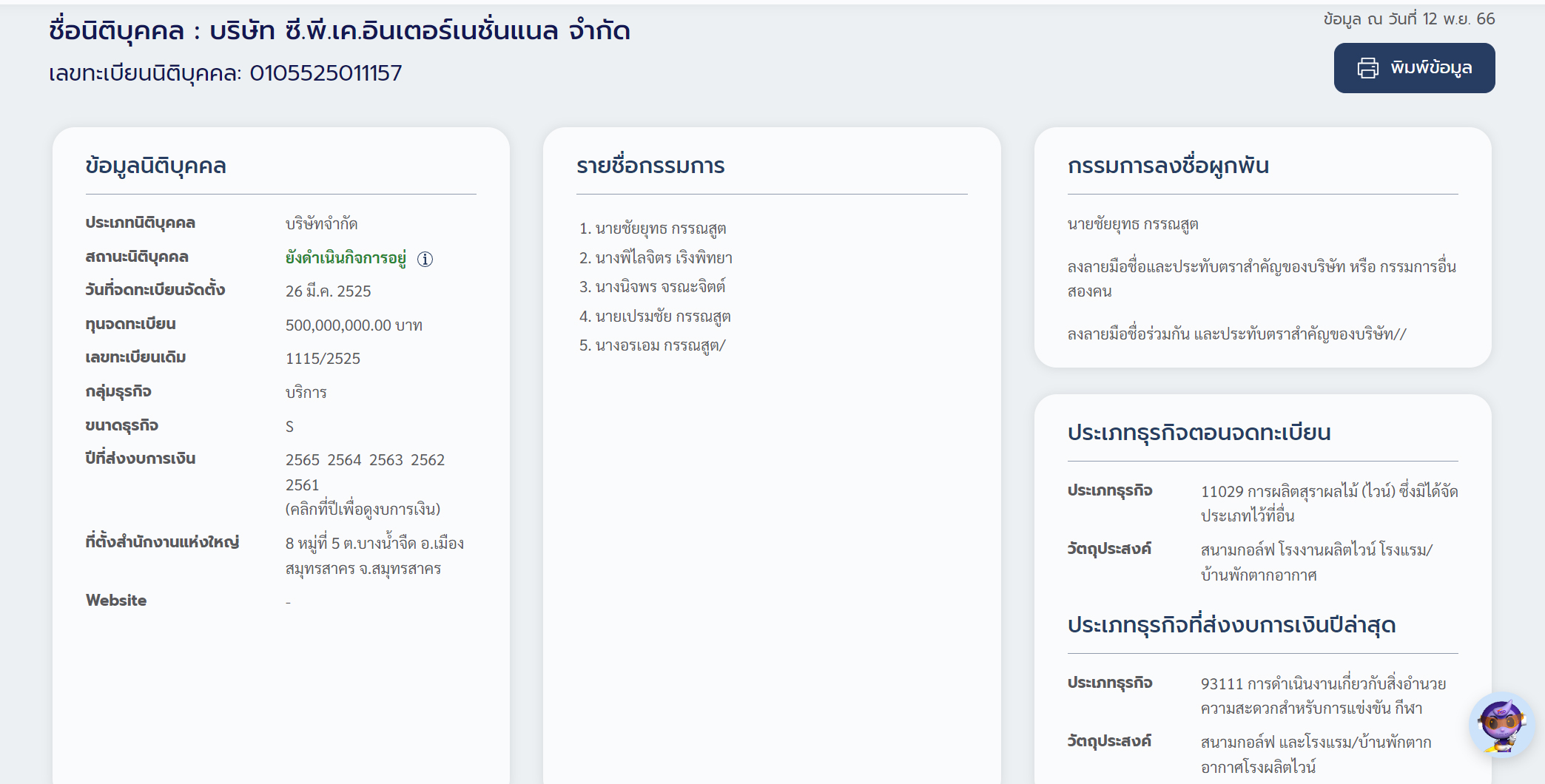Image resolution: width=1545 pixels, height=784 pixels.
Task: View financial statement year 2562
Action: pos(428,460)
